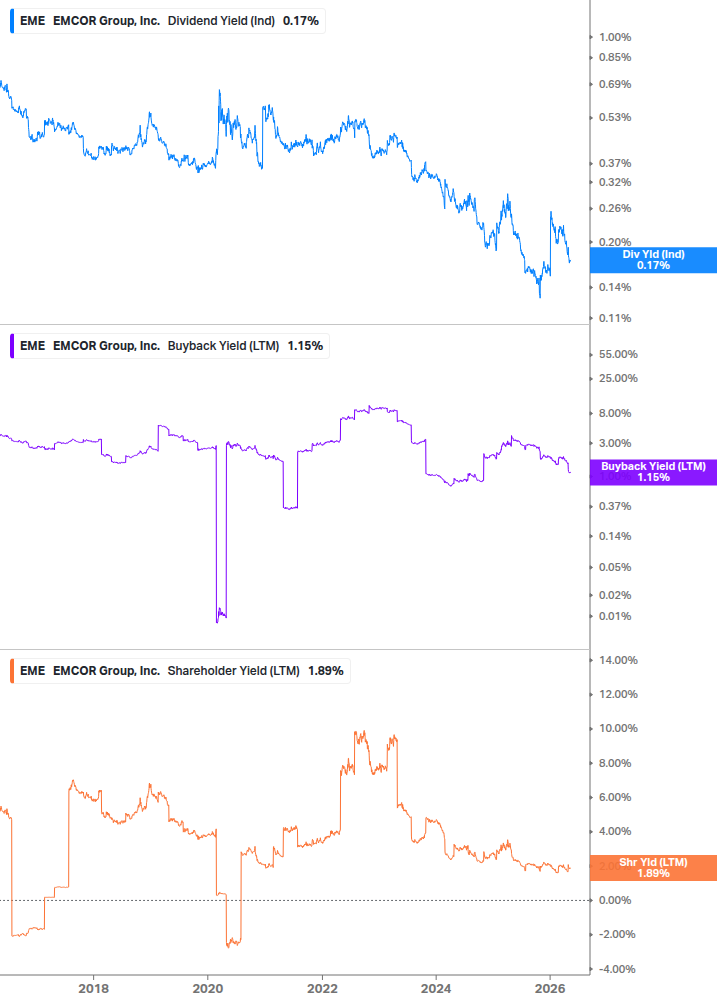
Task: Click the 3.00% tick on buyback axis
Action: click(x=615, y=444)
